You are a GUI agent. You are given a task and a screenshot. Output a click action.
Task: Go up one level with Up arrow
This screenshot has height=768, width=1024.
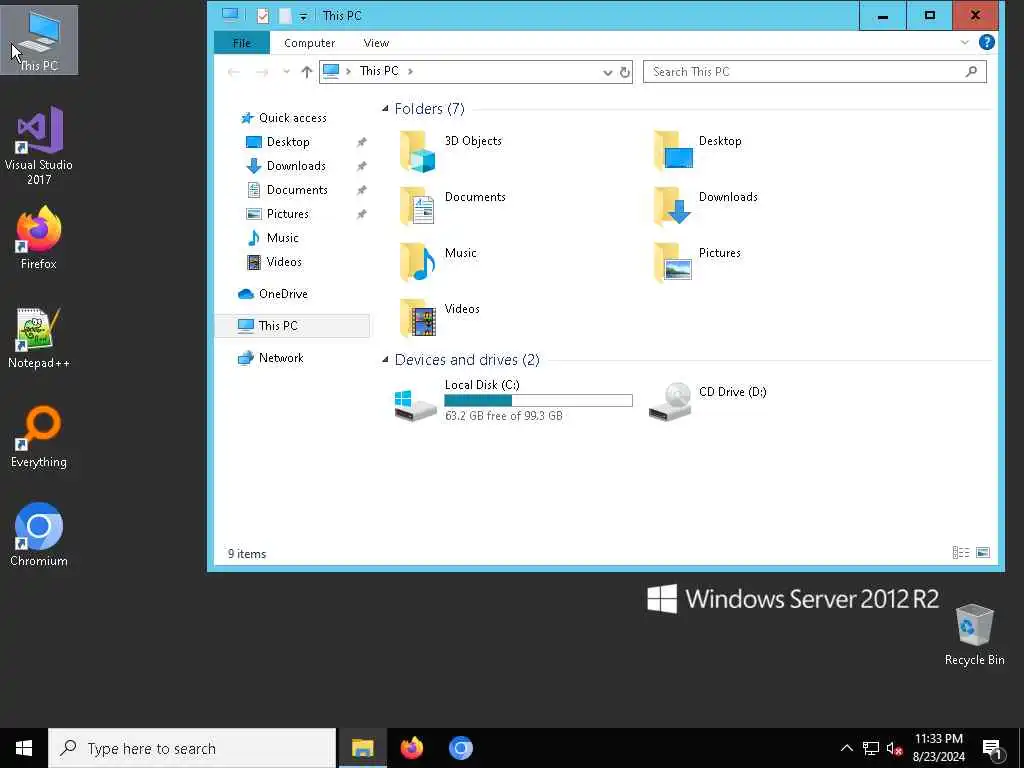(306, 72)
